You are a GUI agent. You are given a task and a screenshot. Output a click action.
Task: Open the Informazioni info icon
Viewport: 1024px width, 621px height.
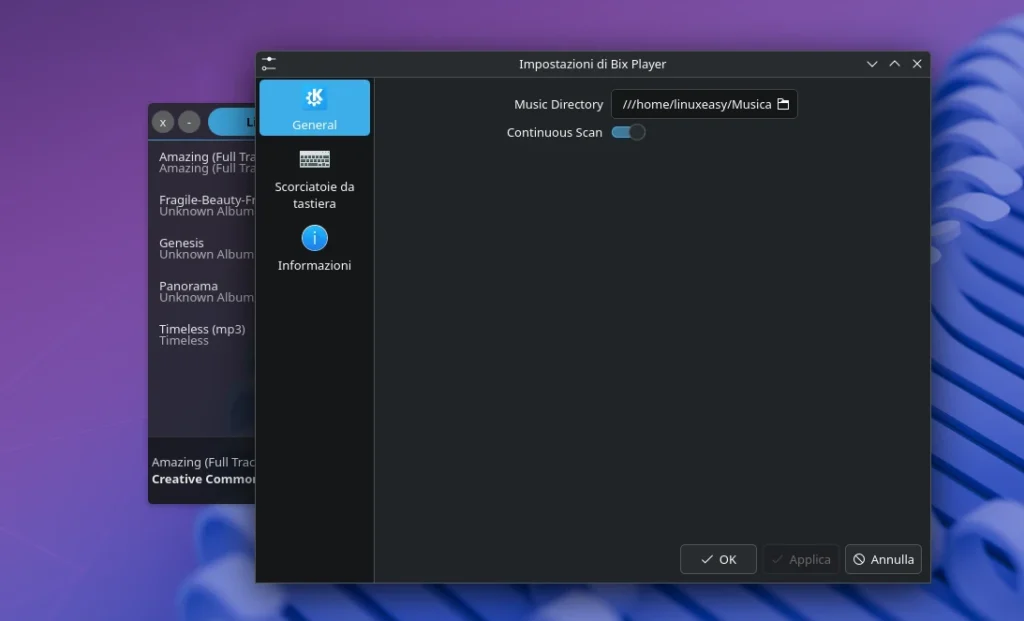tap(314, 239)
